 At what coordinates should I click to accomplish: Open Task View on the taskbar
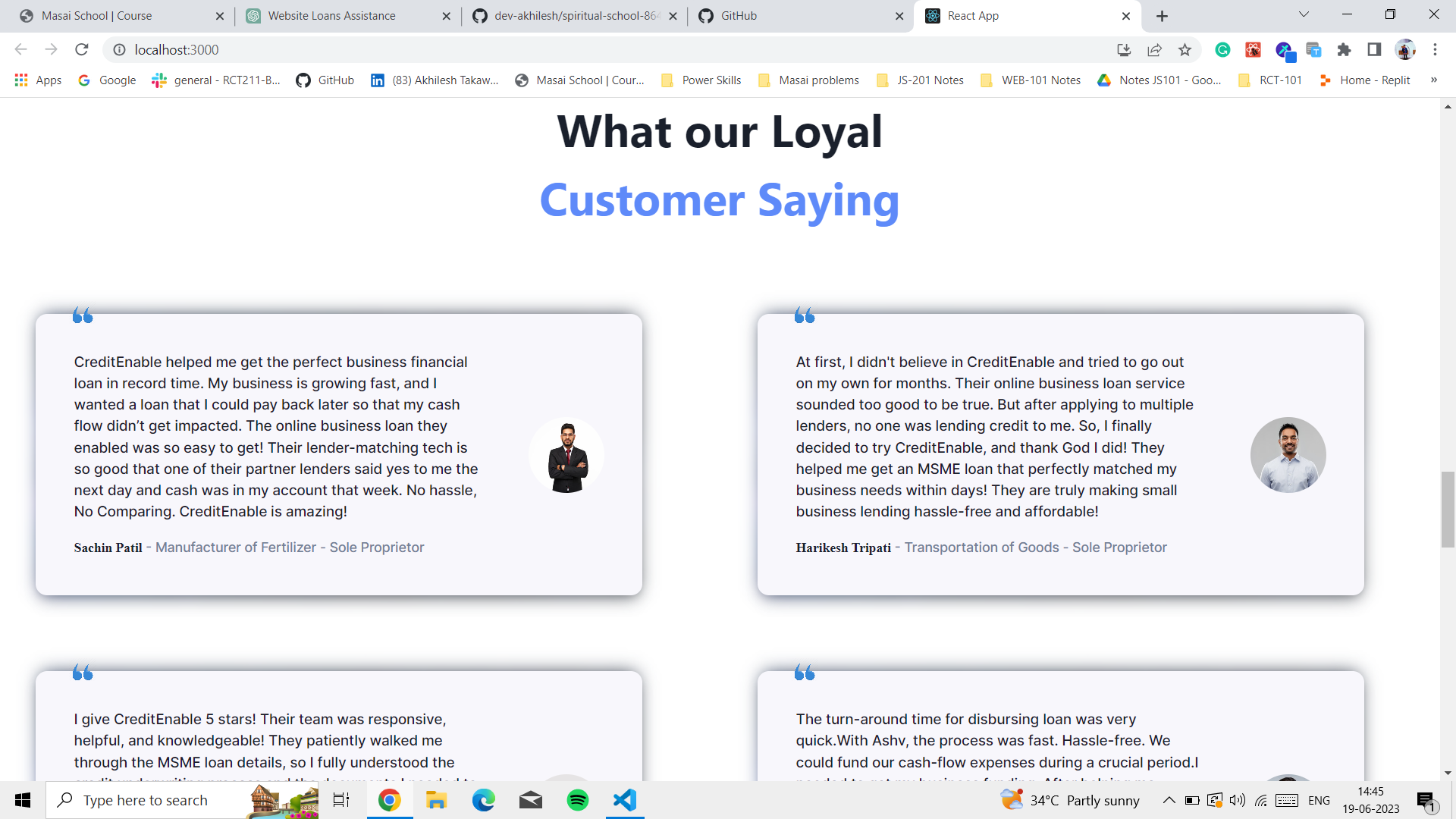(341, 800)
